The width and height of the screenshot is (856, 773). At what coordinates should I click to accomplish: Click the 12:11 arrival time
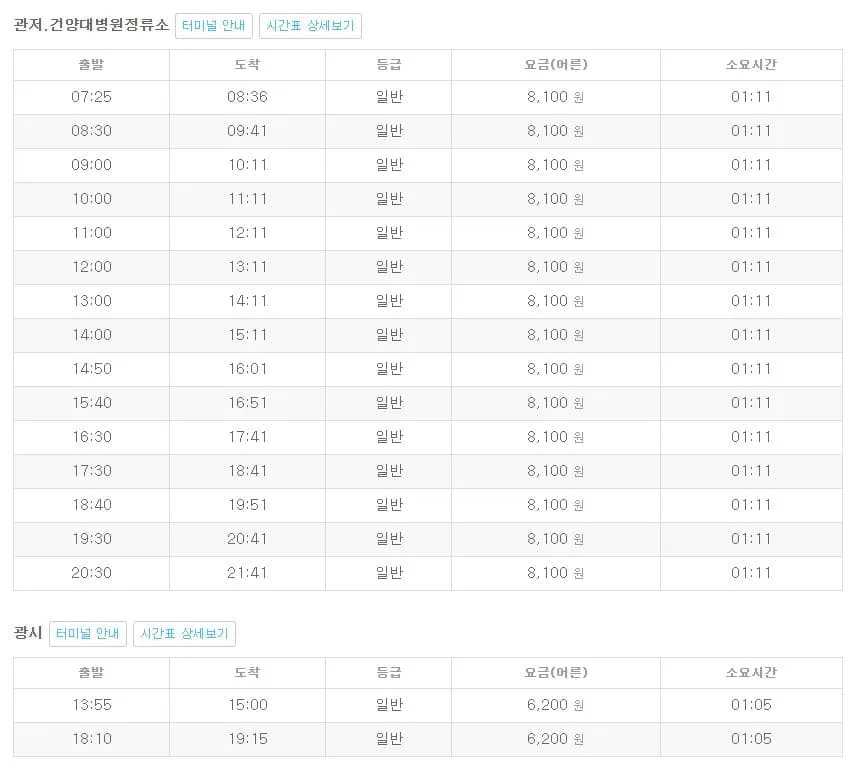[247, 233]
